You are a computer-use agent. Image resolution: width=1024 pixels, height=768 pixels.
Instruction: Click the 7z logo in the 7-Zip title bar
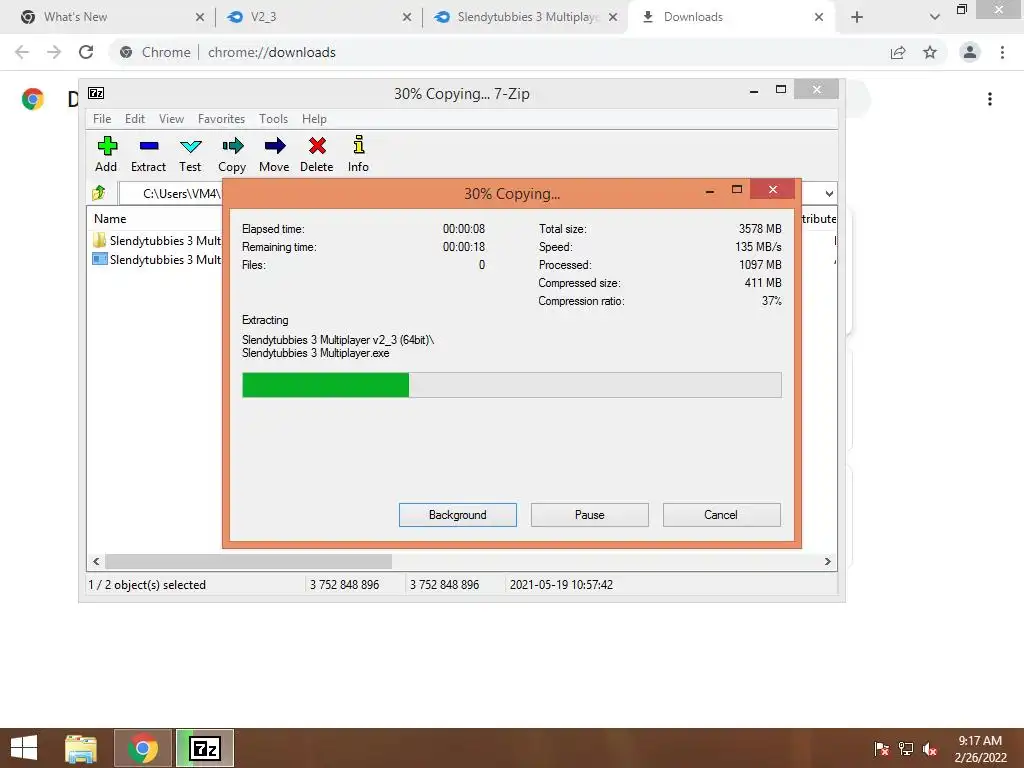[x=96, y=93]
